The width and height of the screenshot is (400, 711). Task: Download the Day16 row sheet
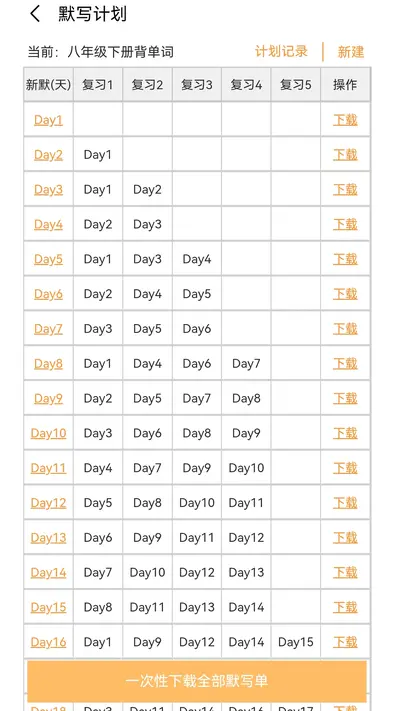point(345,642)
